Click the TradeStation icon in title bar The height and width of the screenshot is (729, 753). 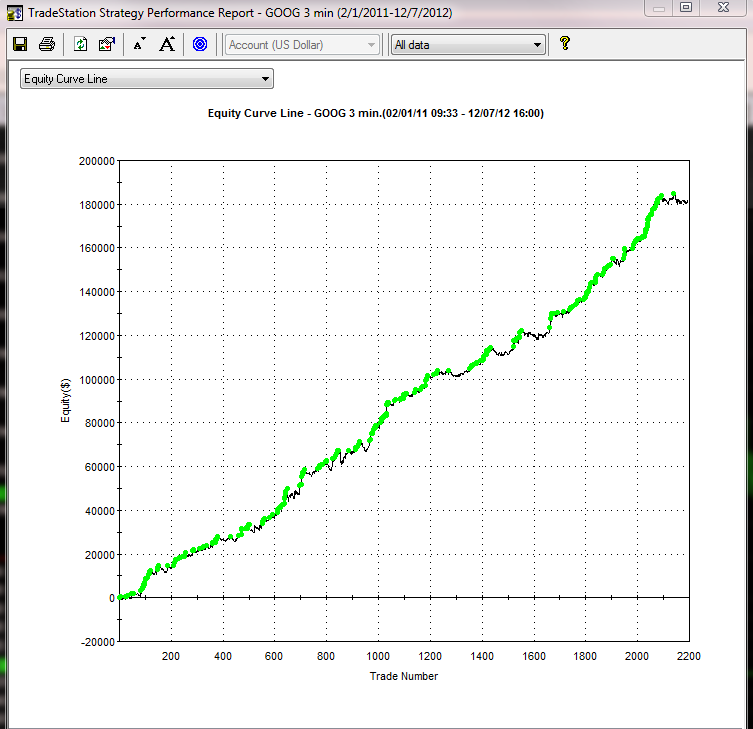pyautogui.click(x=14, y=12)
